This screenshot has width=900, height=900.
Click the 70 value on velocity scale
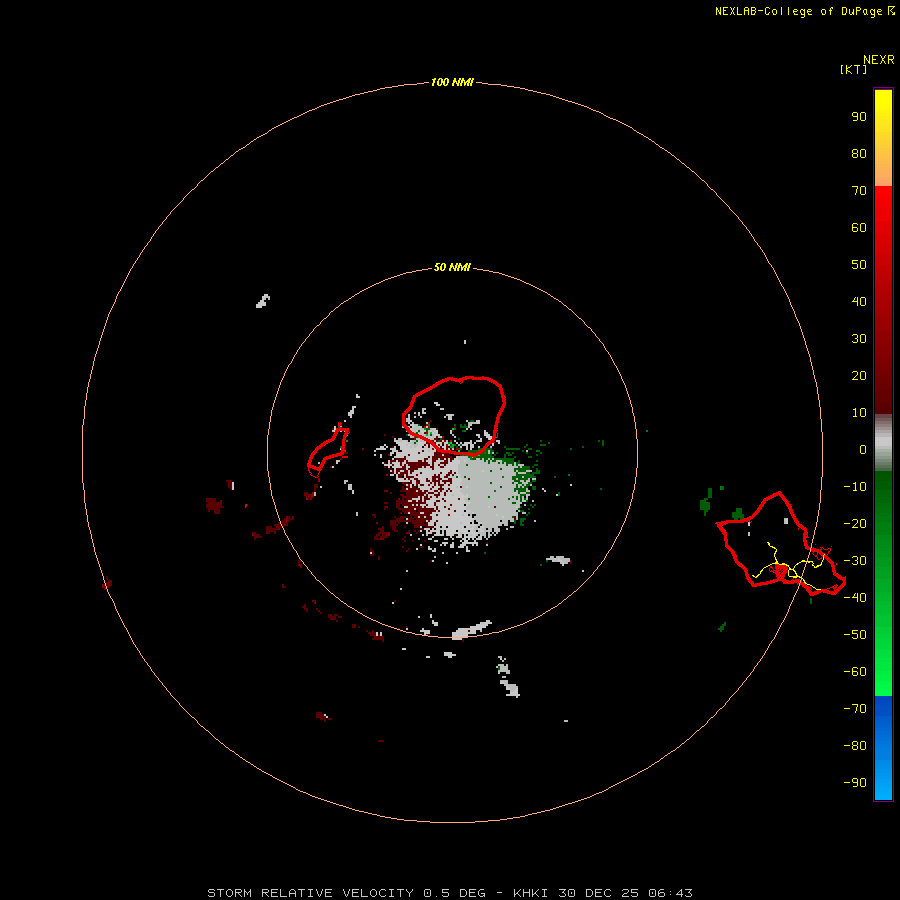(x=859, y=191)
